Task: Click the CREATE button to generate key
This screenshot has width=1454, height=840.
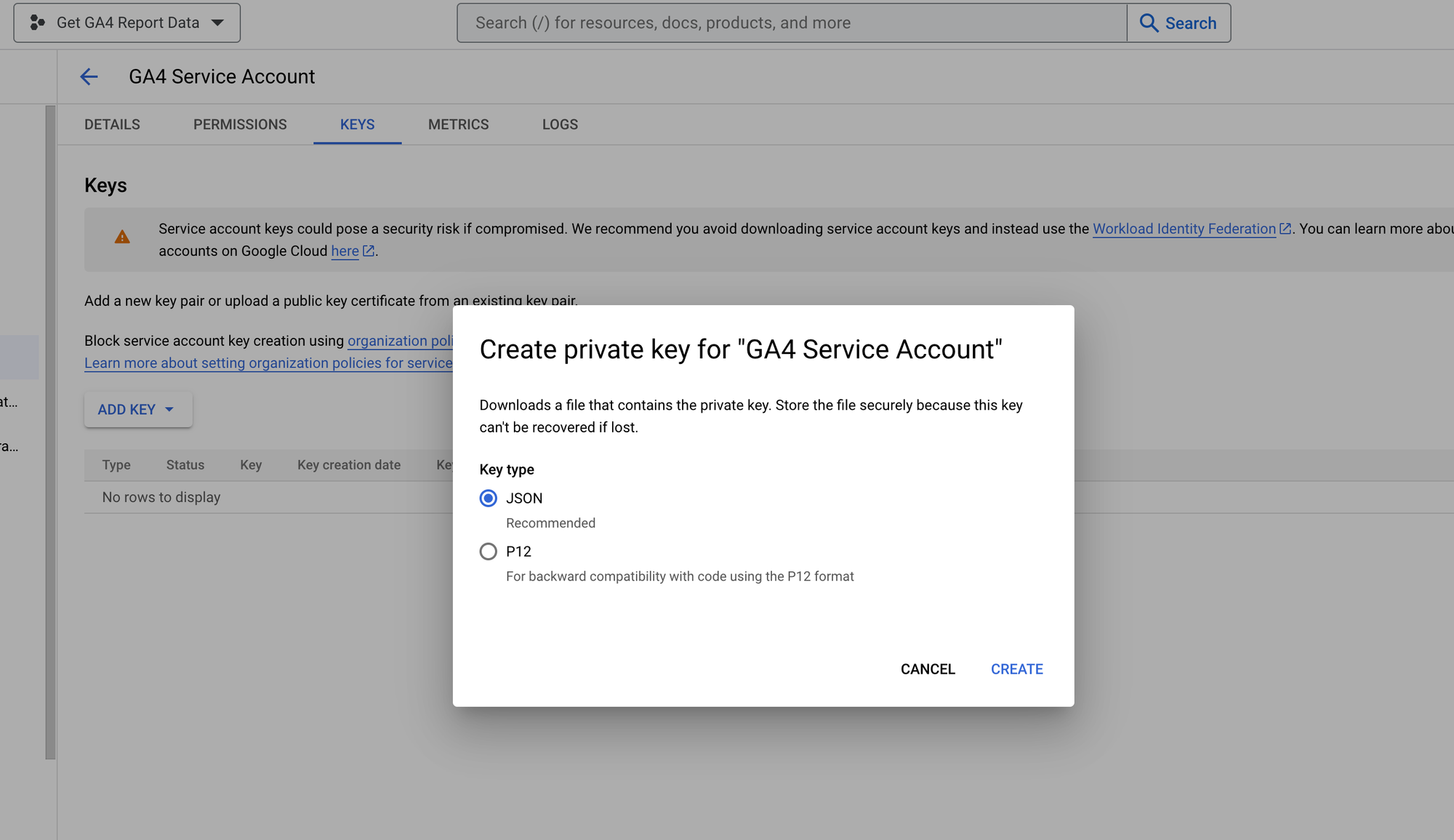Action: tap(1017, 669)
